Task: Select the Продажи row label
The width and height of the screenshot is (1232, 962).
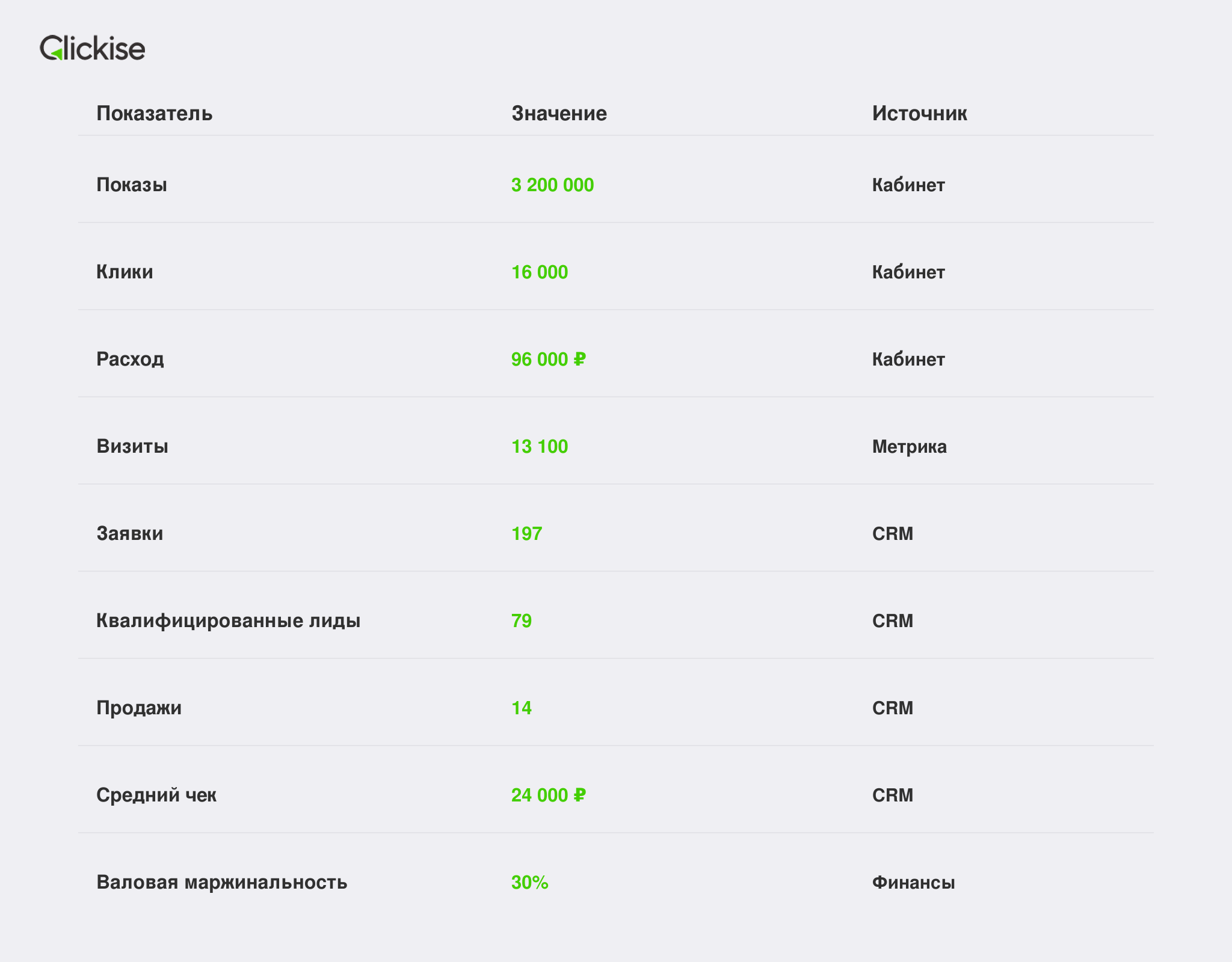Action: [139, 708]
